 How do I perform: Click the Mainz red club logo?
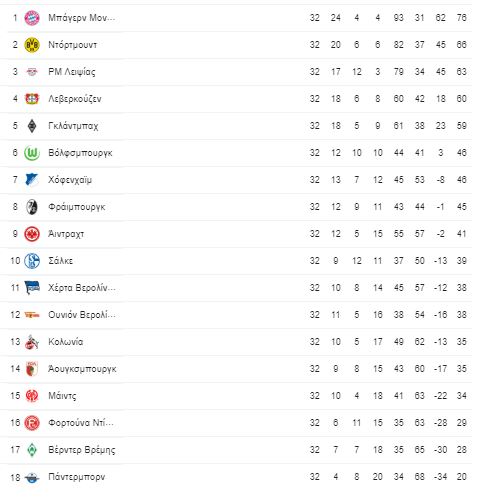[32, 396]
